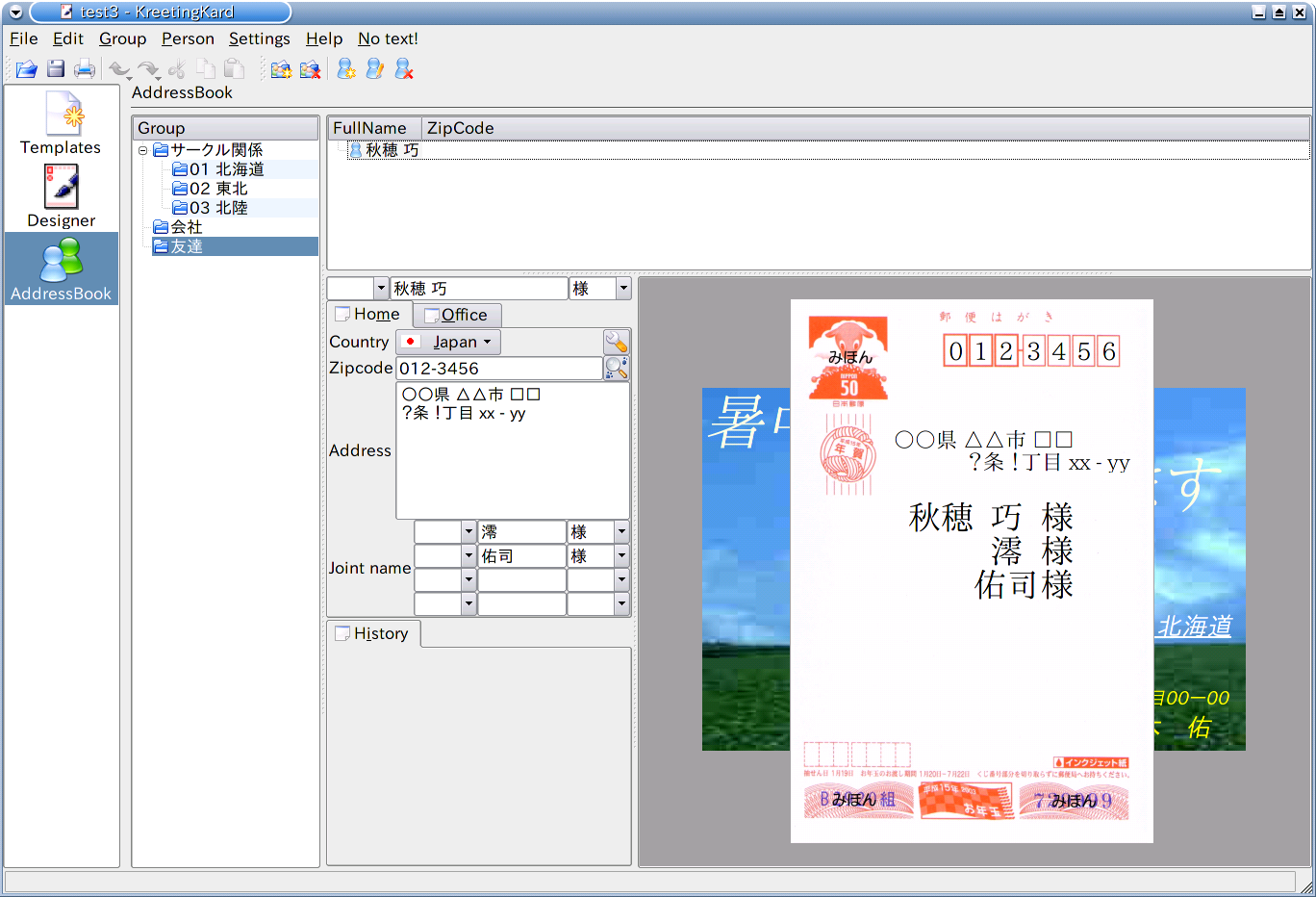Screen dimensions: 1316x897
Task: Click the Open file toolbar icon
Action: click(26, 69)
